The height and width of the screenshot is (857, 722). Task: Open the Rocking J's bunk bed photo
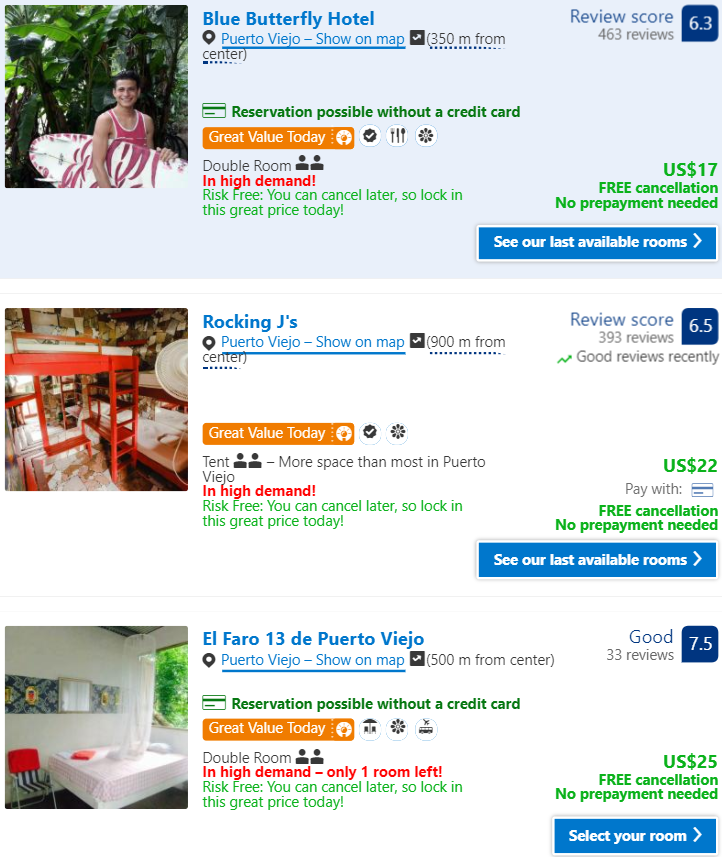(x=96, y=400)
